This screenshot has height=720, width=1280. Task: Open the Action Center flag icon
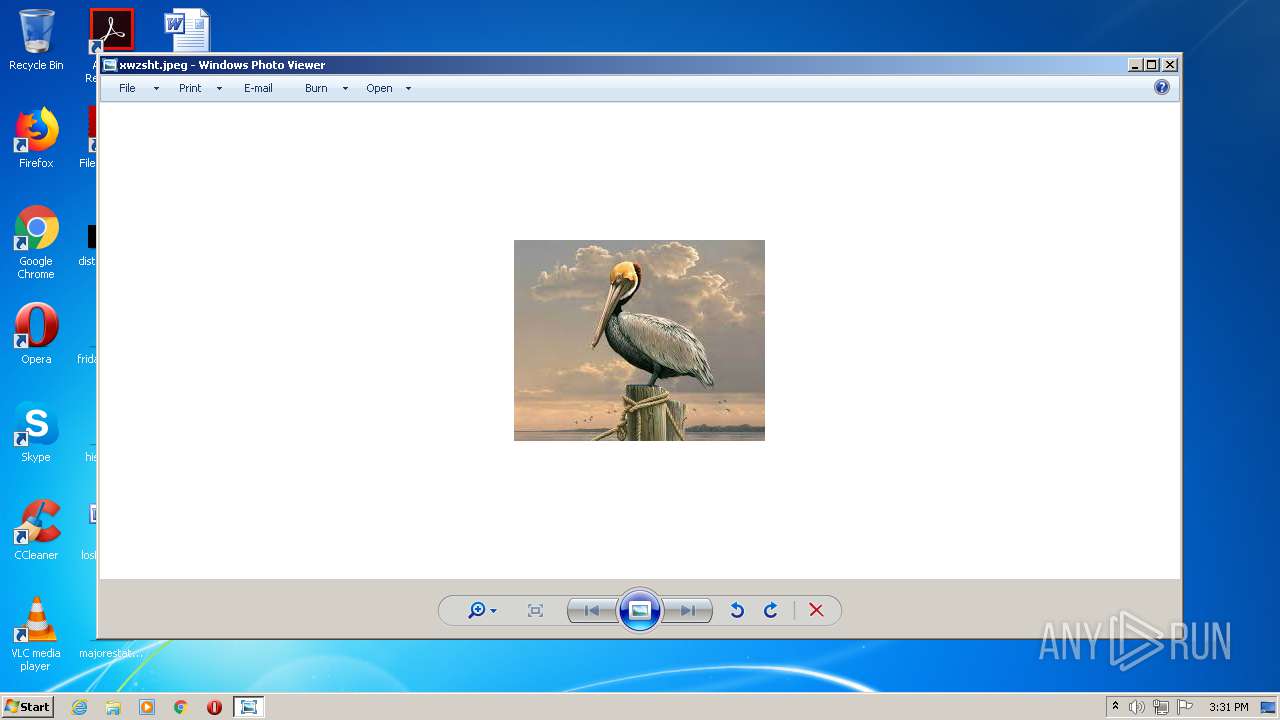[x=1185, y=707]
